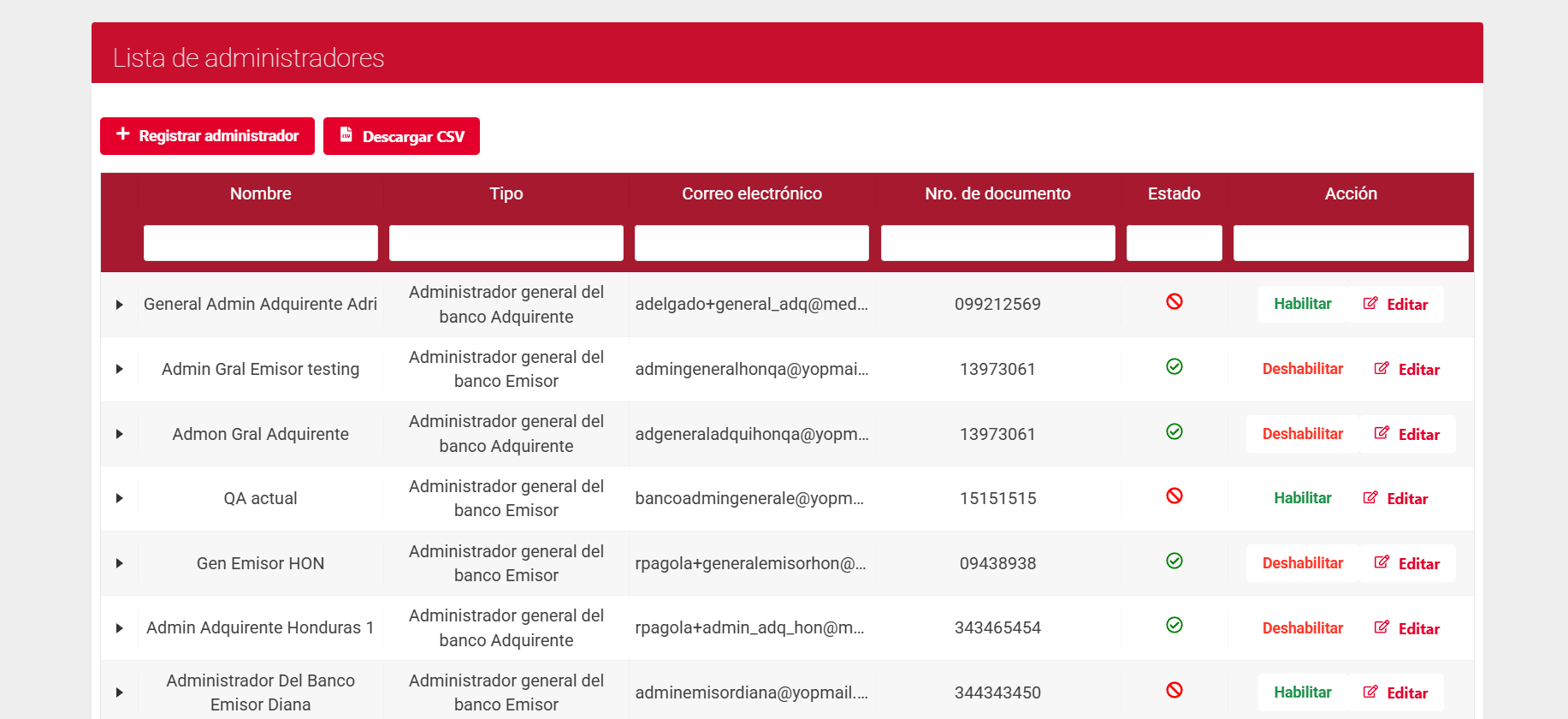Viewport: 1568px width, 719px height.
Task: Click the Nro. de documento filter box
Action: (997, 243)
